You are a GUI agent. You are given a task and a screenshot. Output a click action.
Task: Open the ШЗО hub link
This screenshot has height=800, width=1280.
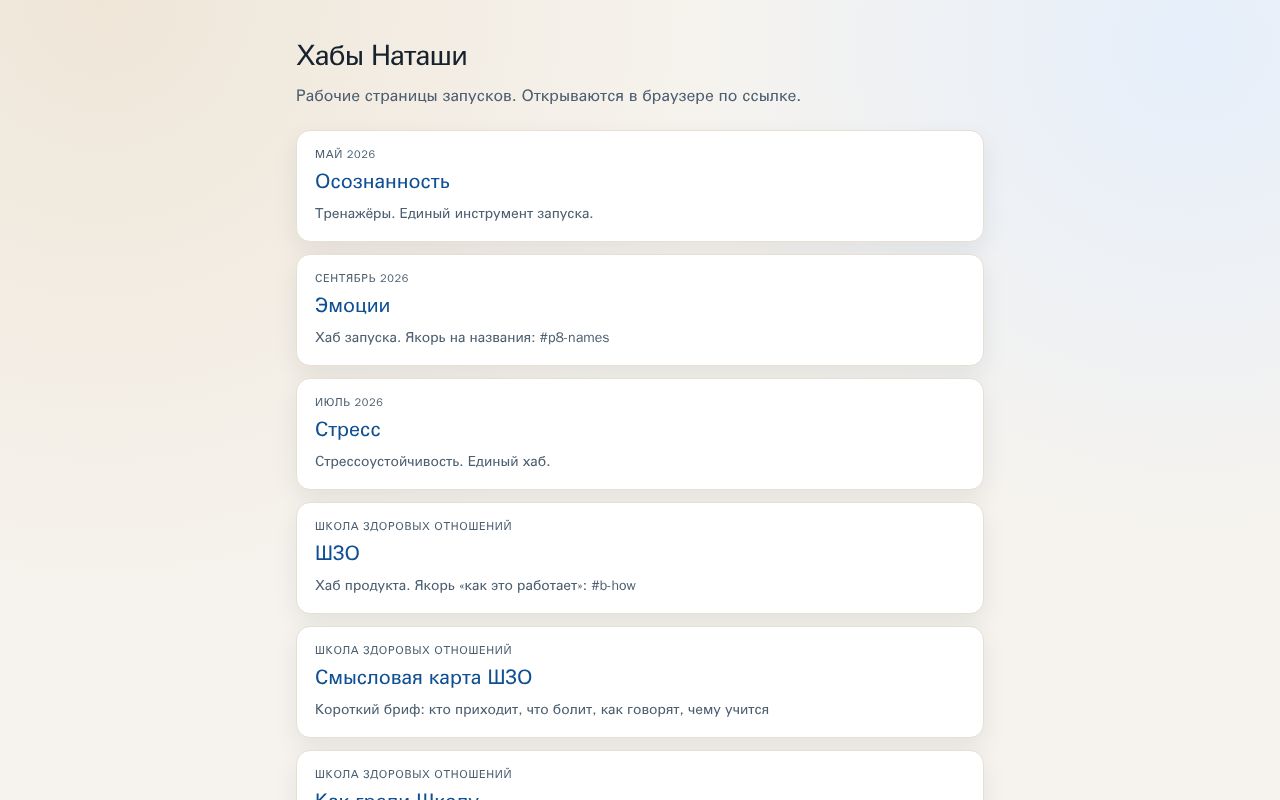pos(337,553)
